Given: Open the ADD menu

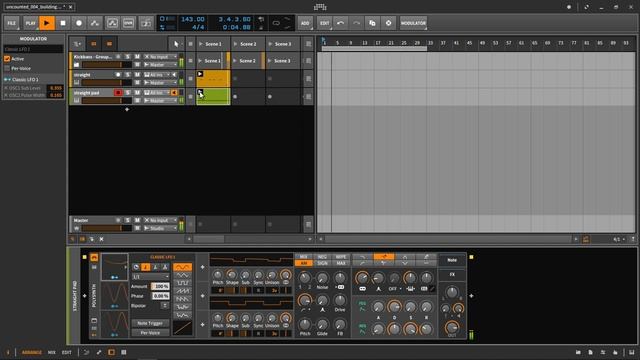Looking at the screenshot, I should click(305, 23).
